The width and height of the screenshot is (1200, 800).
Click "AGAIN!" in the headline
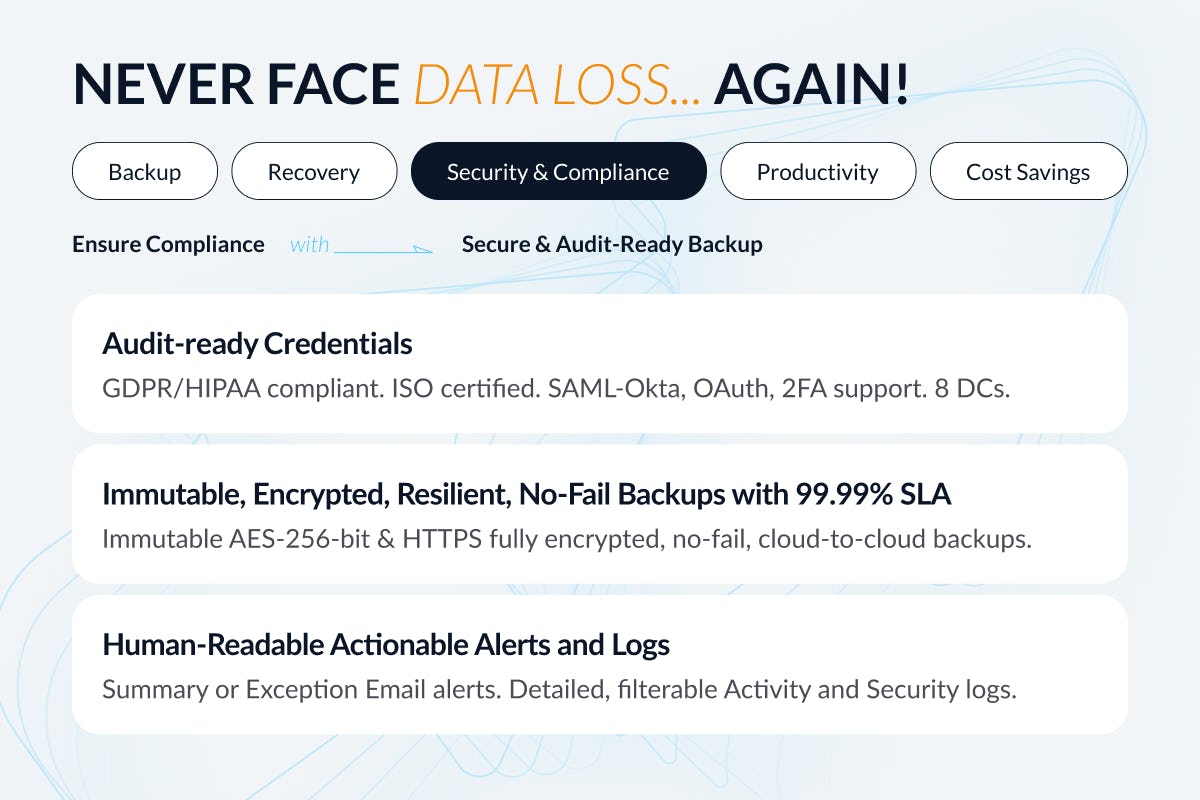811,85
